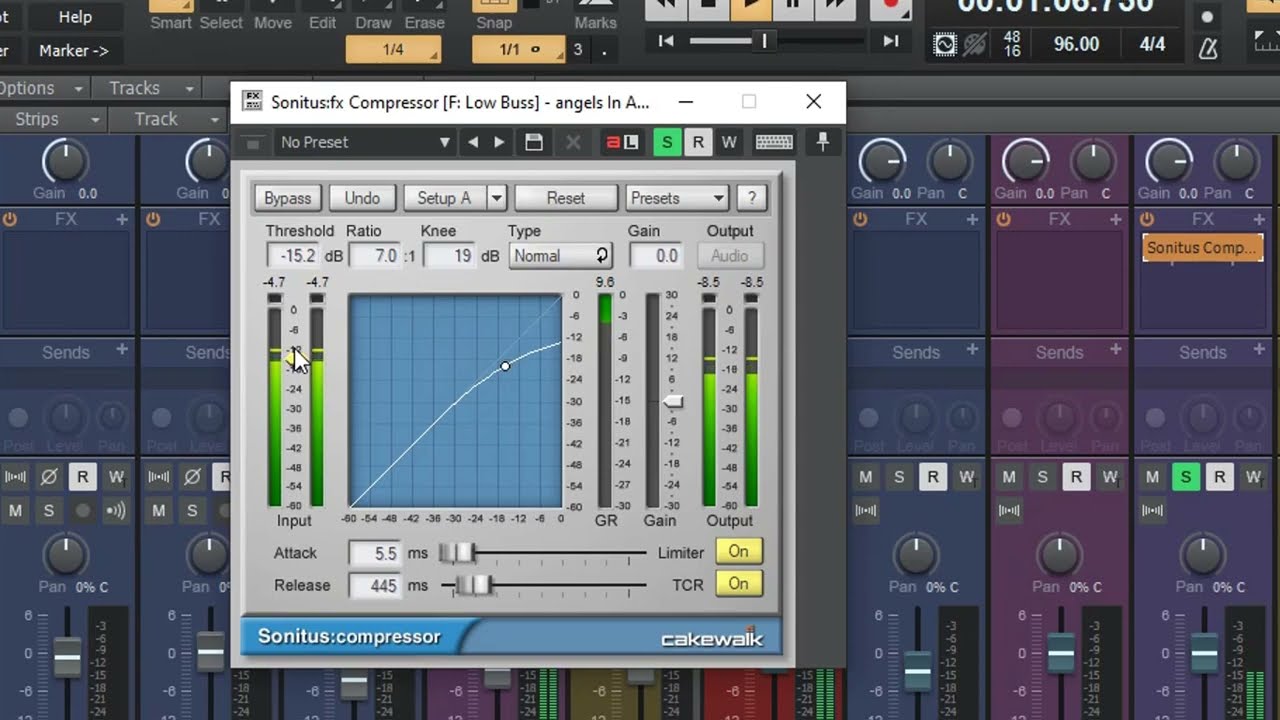Add an effect to the magenta strip's FX rack
This screenshot has height=720, width=1280.
(x=1114, y=219)
